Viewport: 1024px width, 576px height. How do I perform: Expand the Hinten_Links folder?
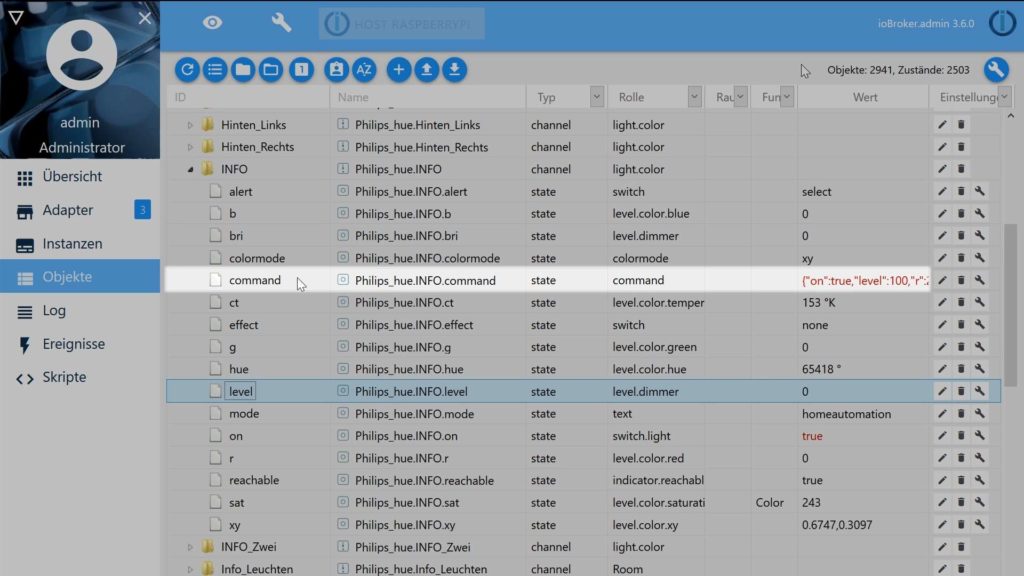(x=190, y=125)
